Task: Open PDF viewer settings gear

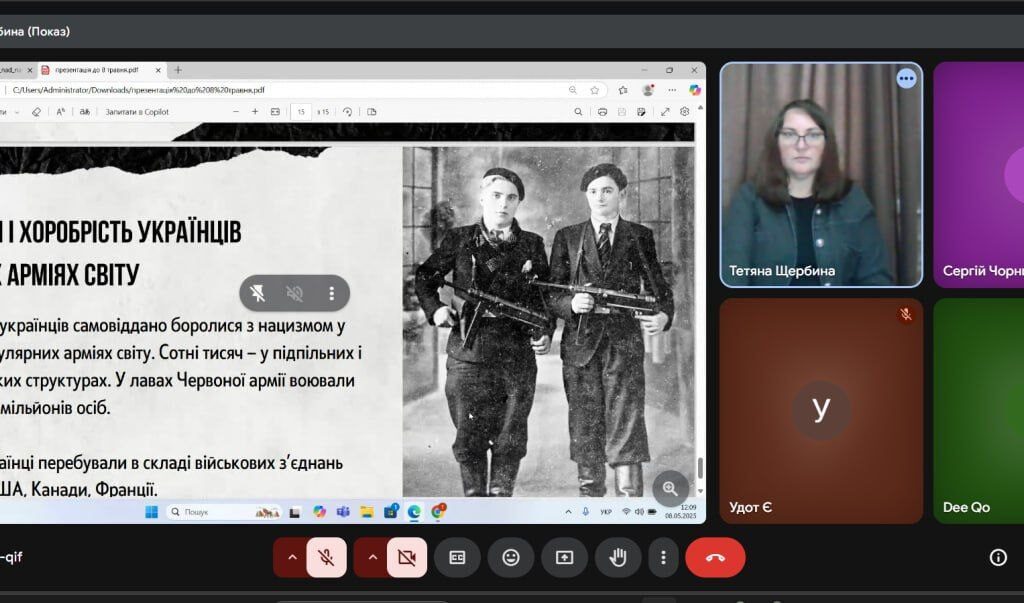Action: (684, 112)
